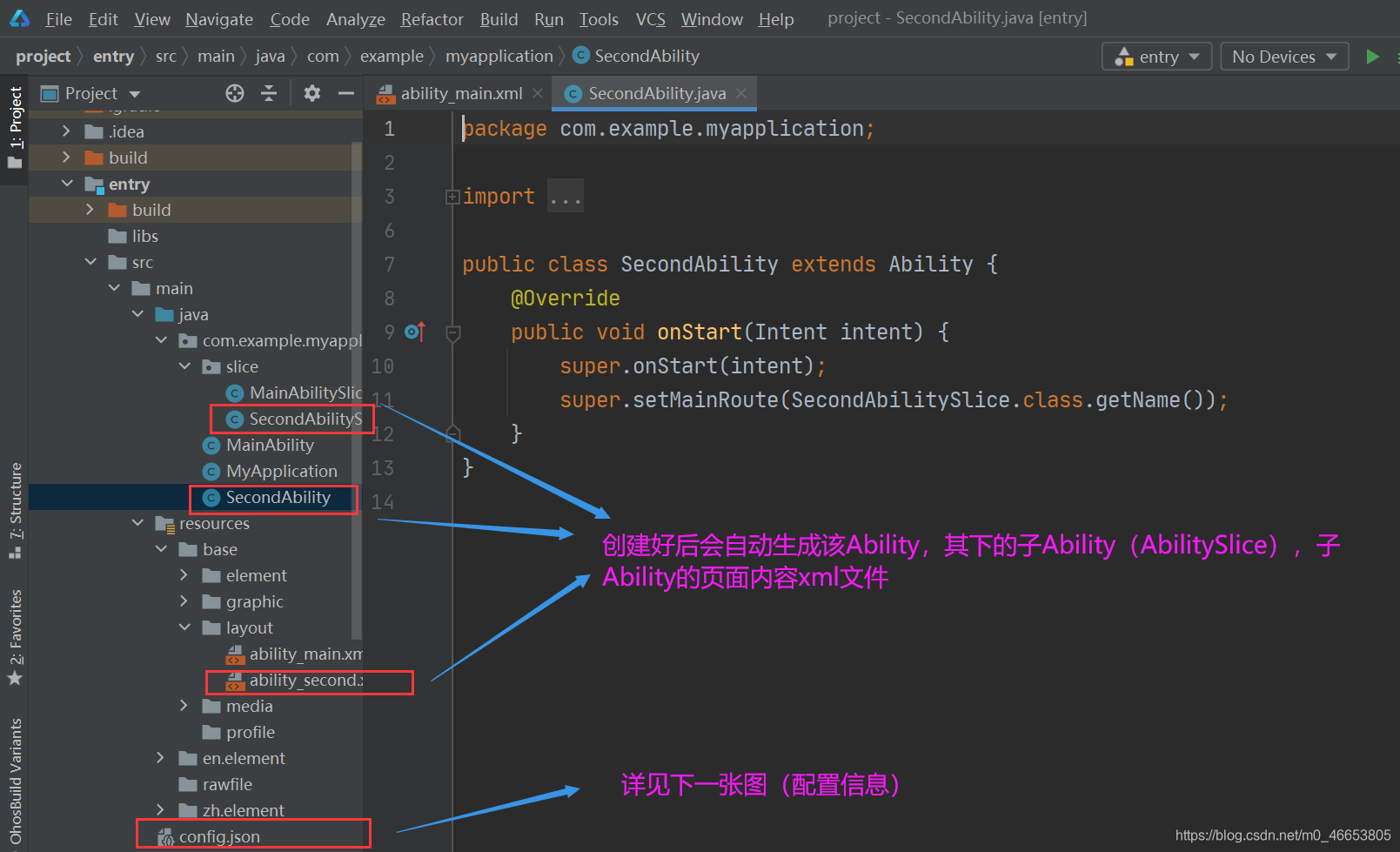The width and height of the screenshot is (1400, 852).
Task: Collapse the base folder
Action: click(x=161, y=549)
